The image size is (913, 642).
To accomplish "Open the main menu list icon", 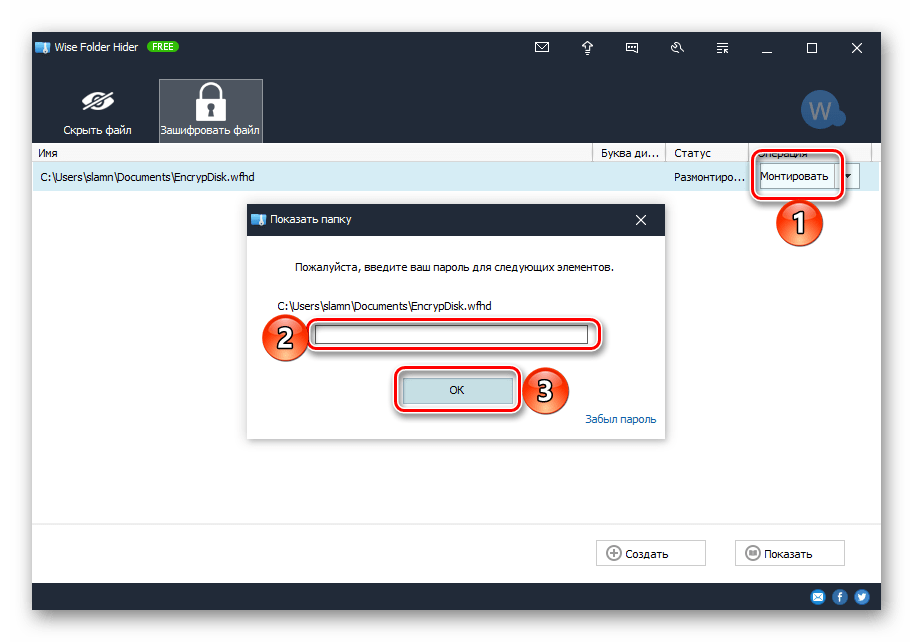I will 722,47.
